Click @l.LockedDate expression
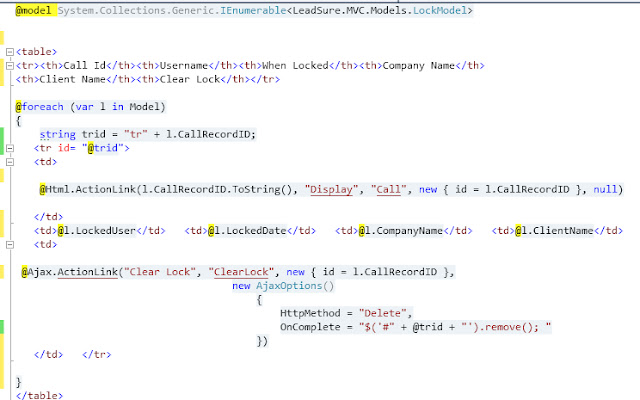 [247, 231]
